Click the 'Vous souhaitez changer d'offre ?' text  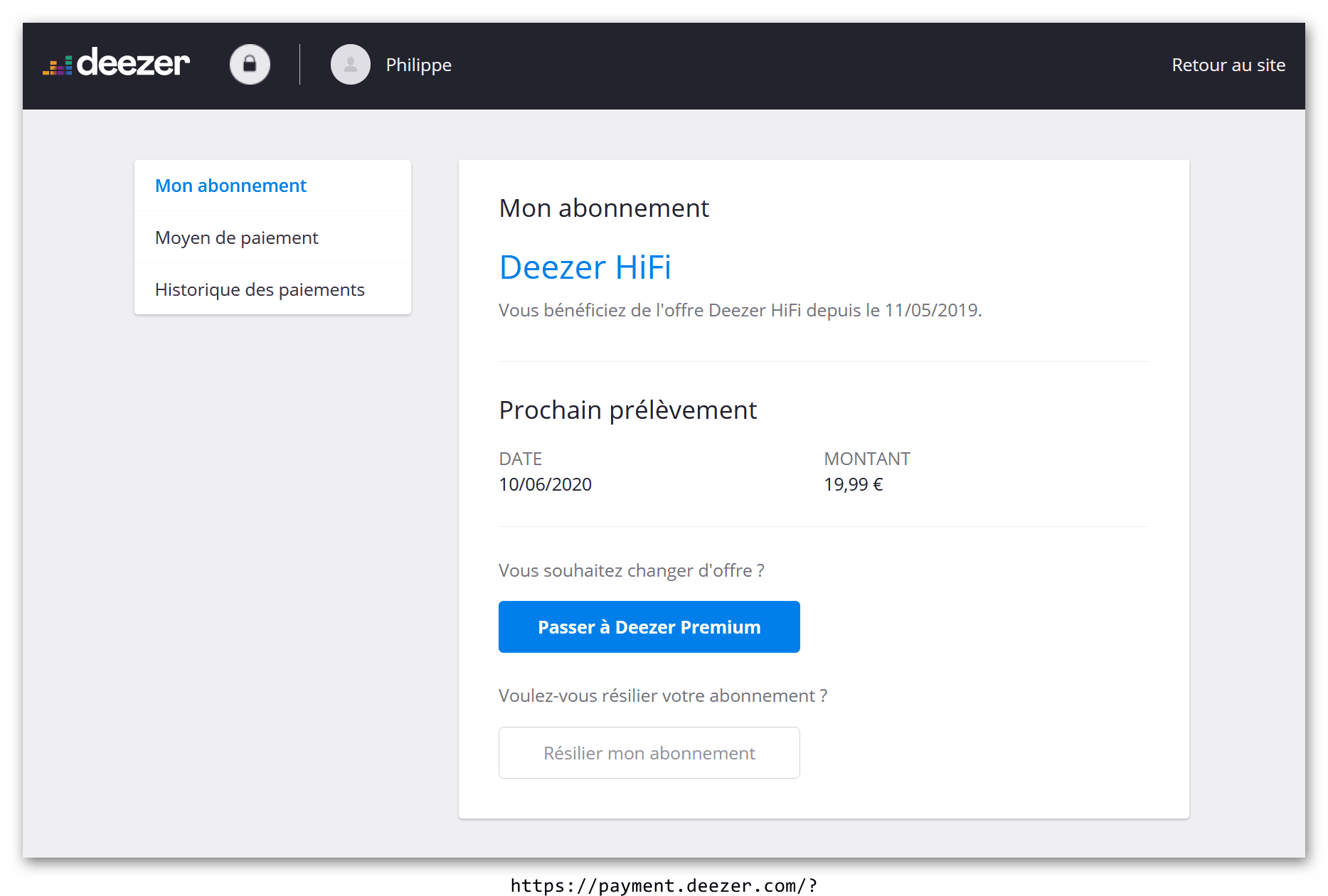(x=632, y=570)
